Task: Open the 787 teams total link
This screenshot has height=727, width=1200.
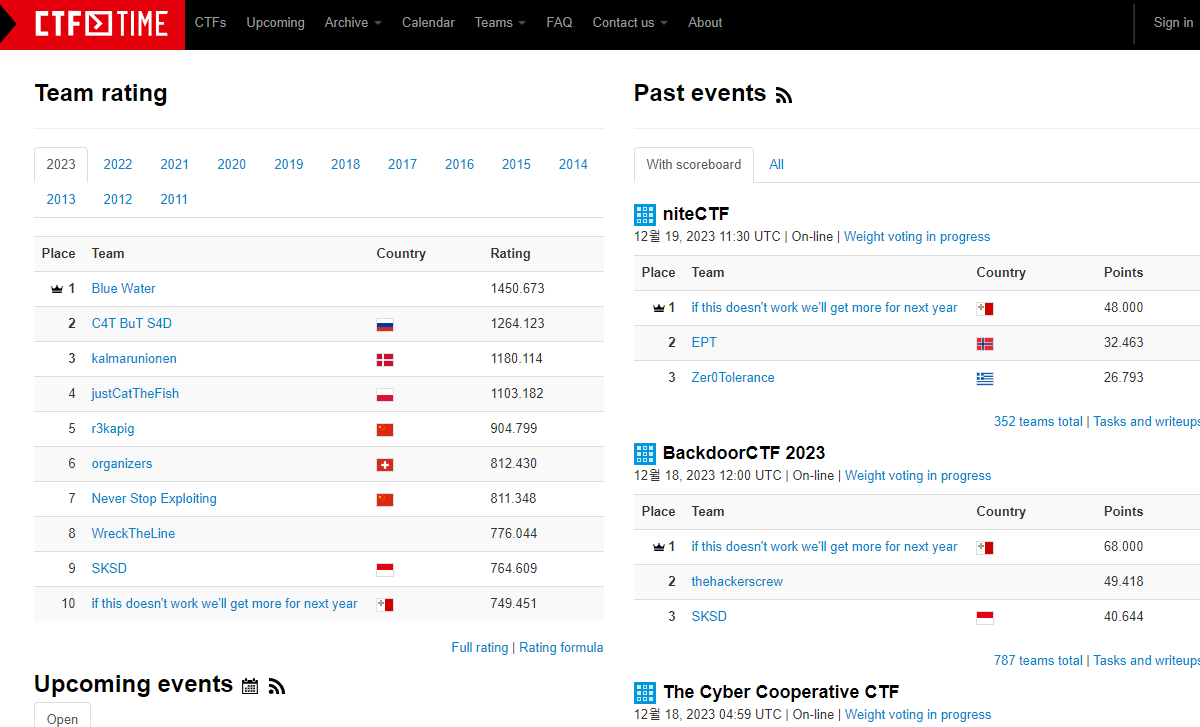Action: [x=1038, y=660]
